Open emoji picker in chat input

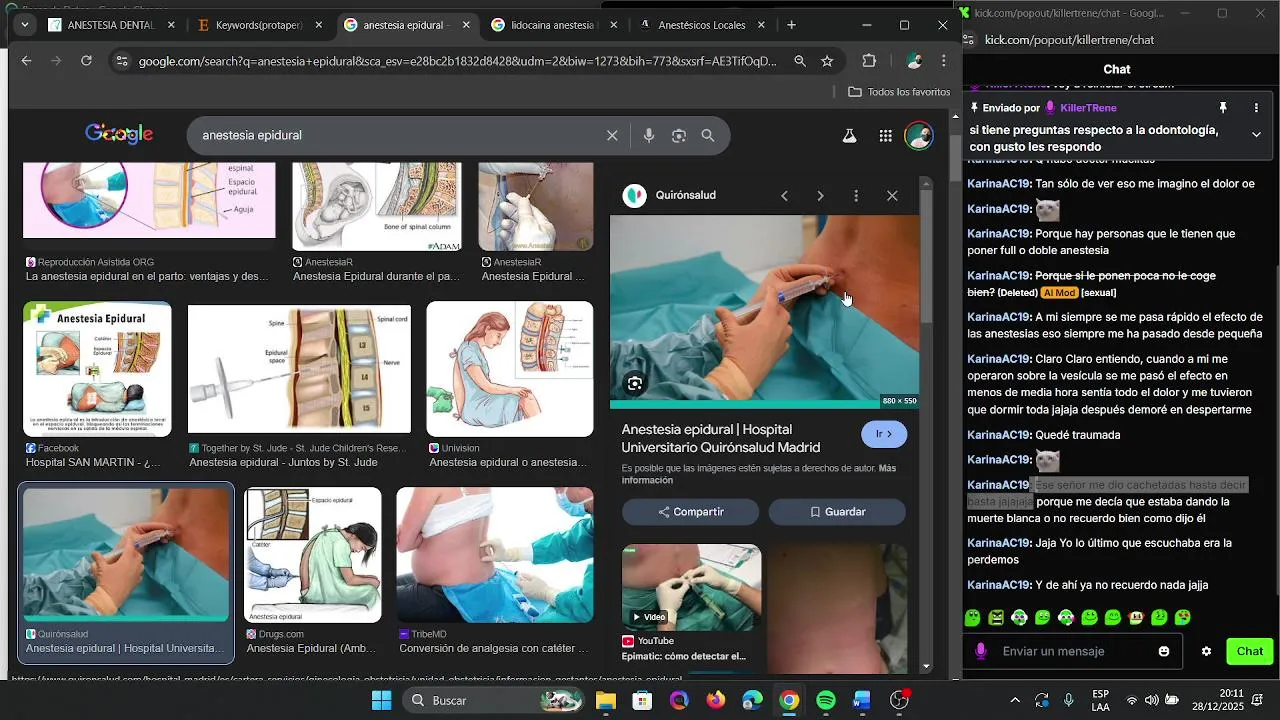pyautogui.click(x=1164, y=651)
